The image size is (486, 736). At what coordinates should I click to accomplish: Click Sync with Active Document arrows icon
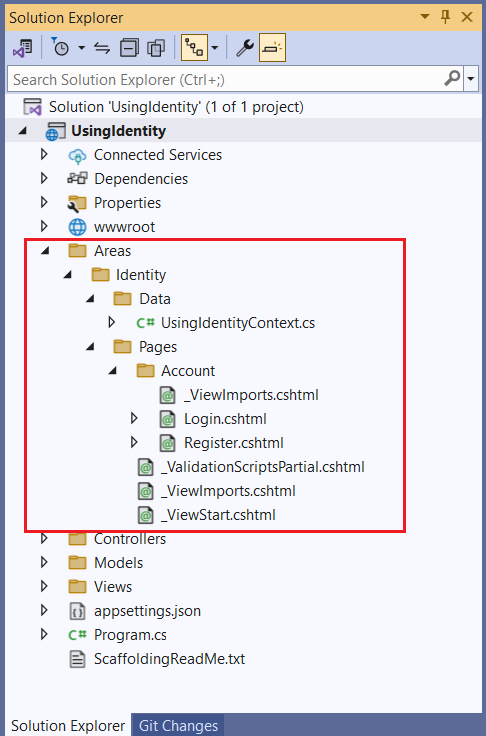[102, 48]
